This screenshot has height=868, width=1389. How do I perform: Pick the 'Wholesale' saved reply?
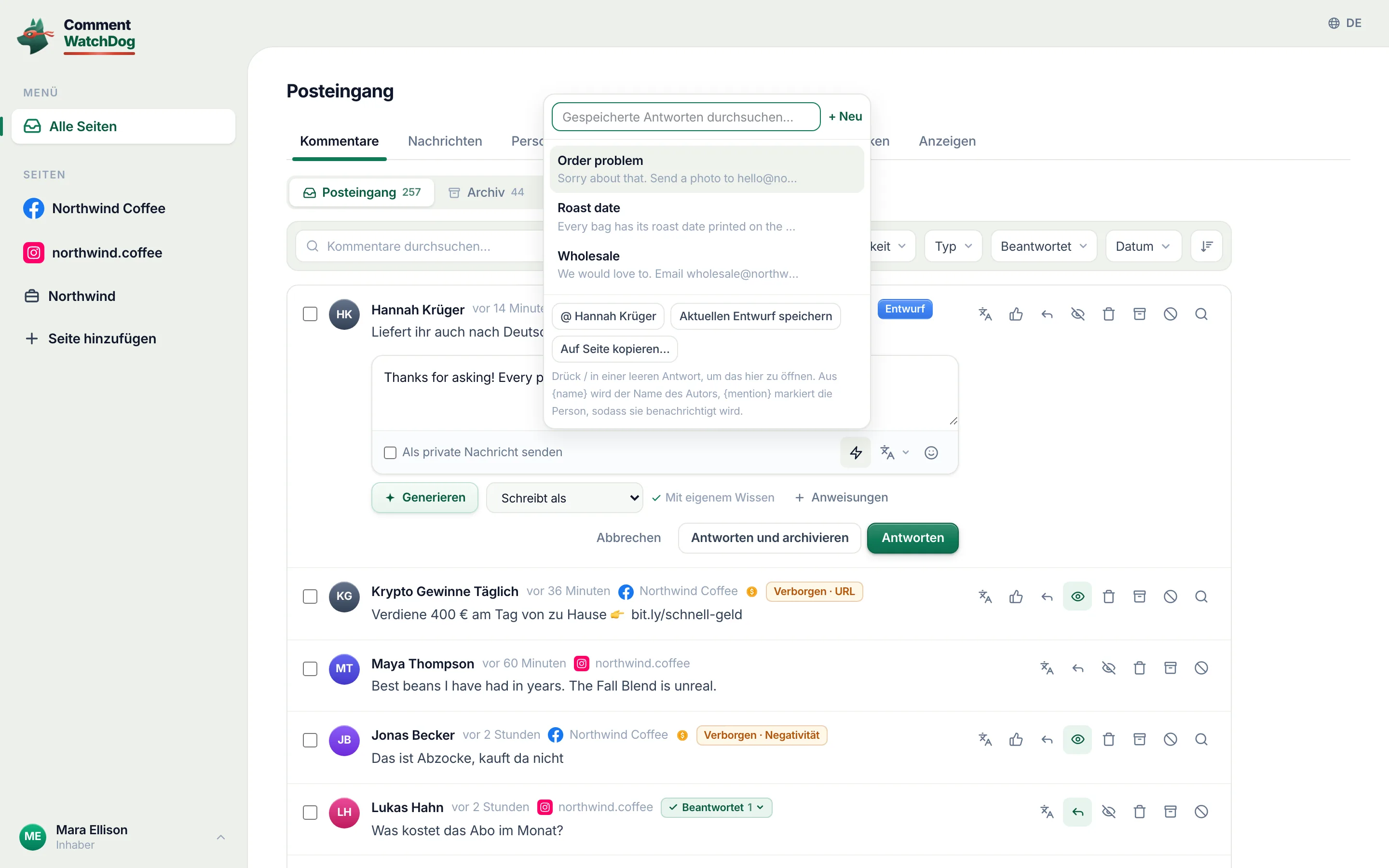click(x=707, y=265)
